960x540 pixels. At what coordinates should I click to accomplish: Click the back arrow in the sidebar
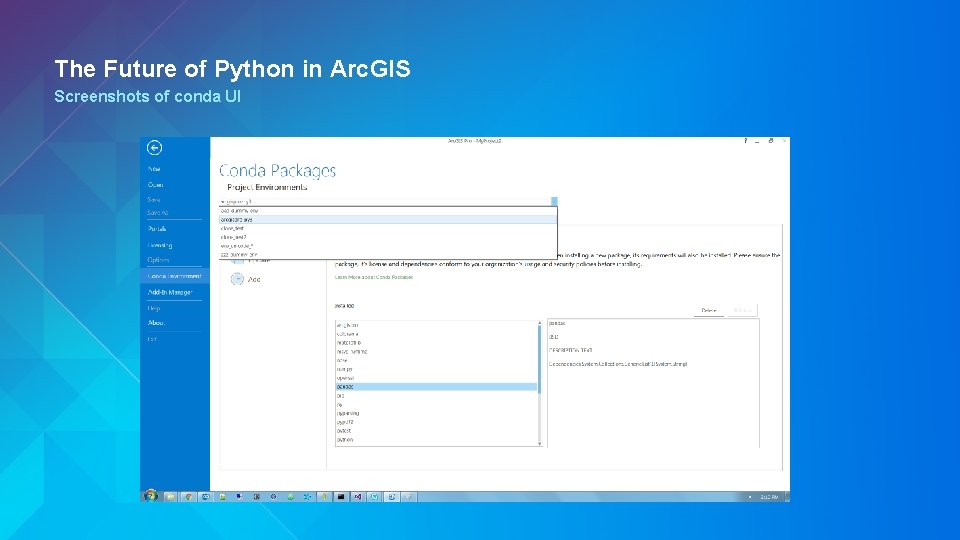(154, 148)
